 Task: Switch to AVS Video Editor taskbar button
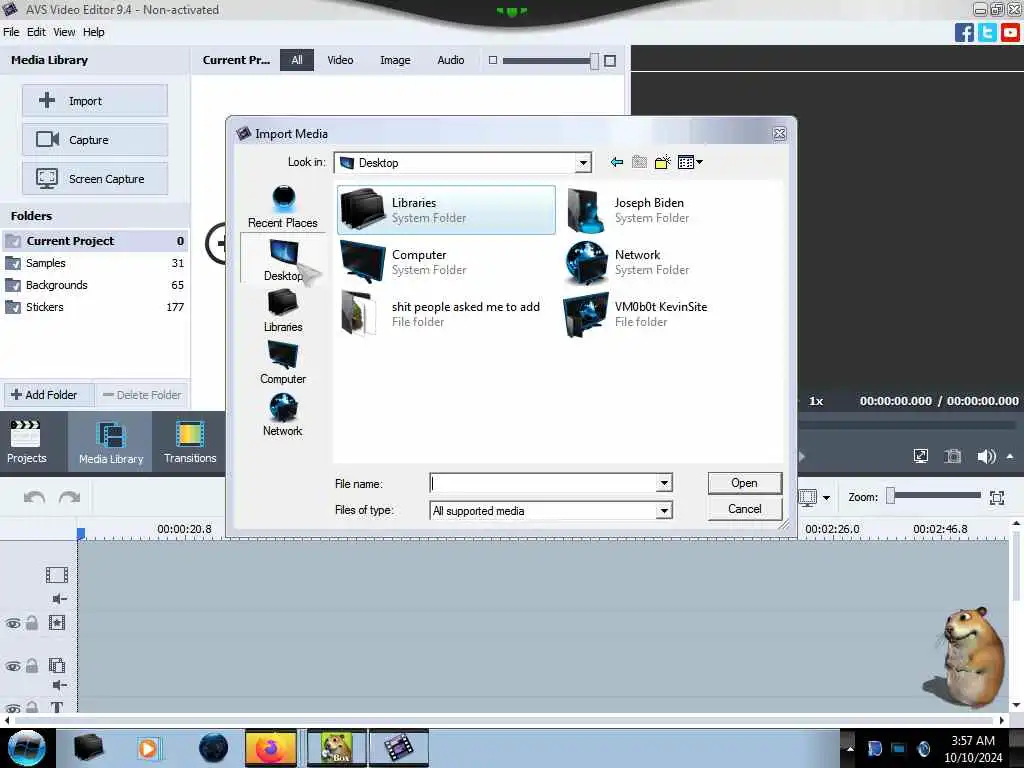(x=399, y=748)
